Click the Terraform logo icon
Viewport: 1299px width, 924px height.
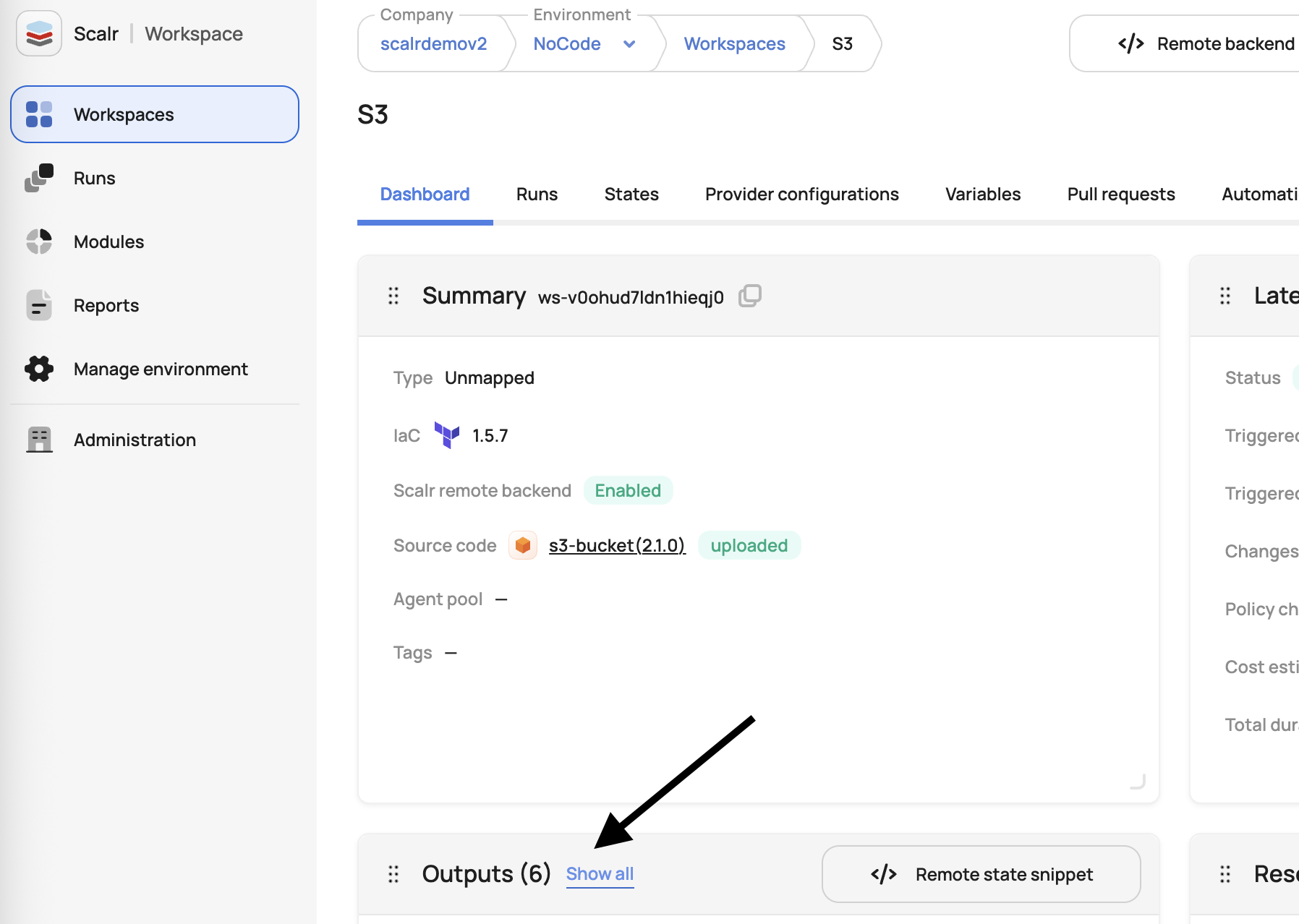(447, 435)
